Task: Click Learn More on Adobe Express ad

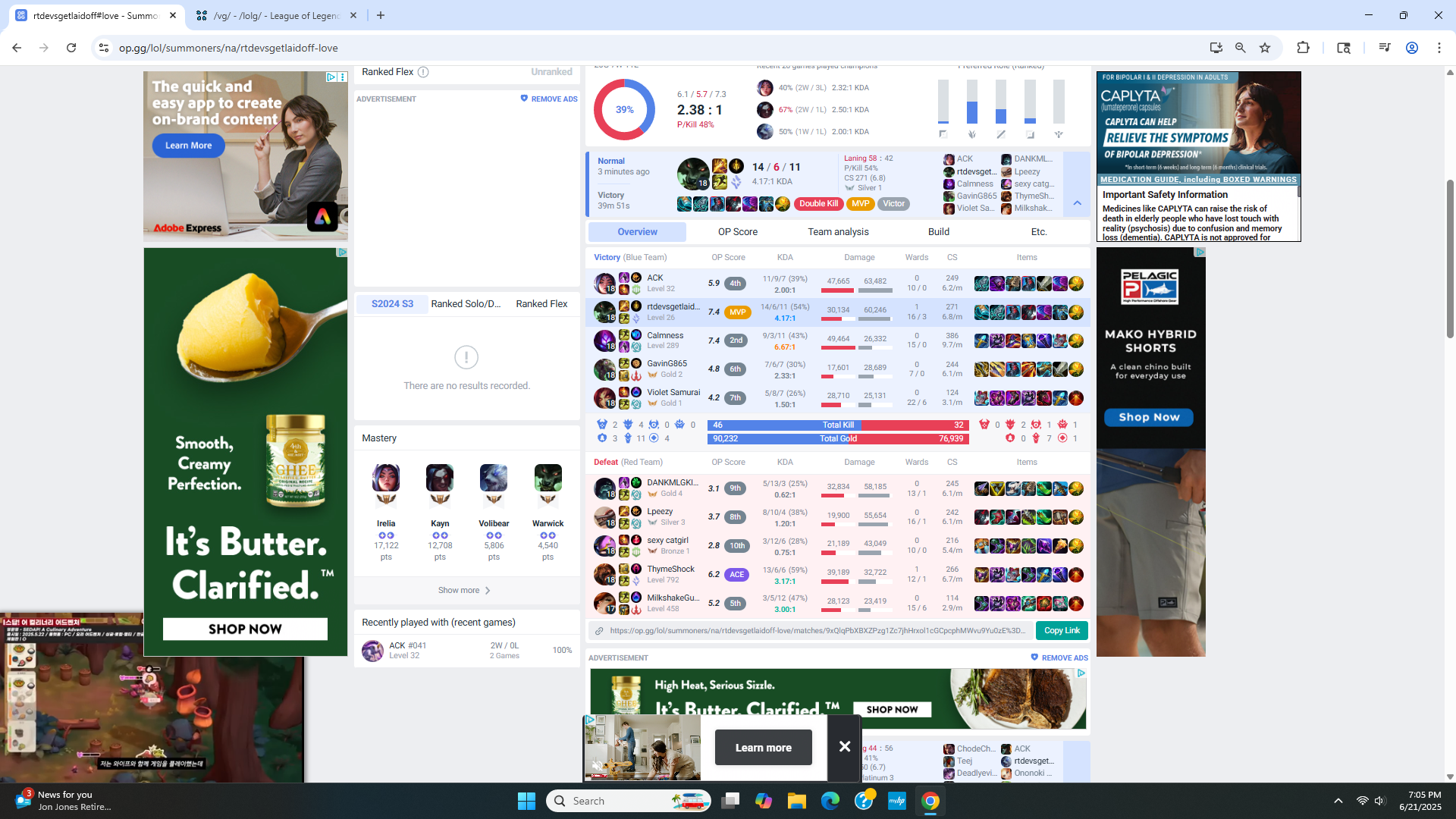Action: (189, 146)
